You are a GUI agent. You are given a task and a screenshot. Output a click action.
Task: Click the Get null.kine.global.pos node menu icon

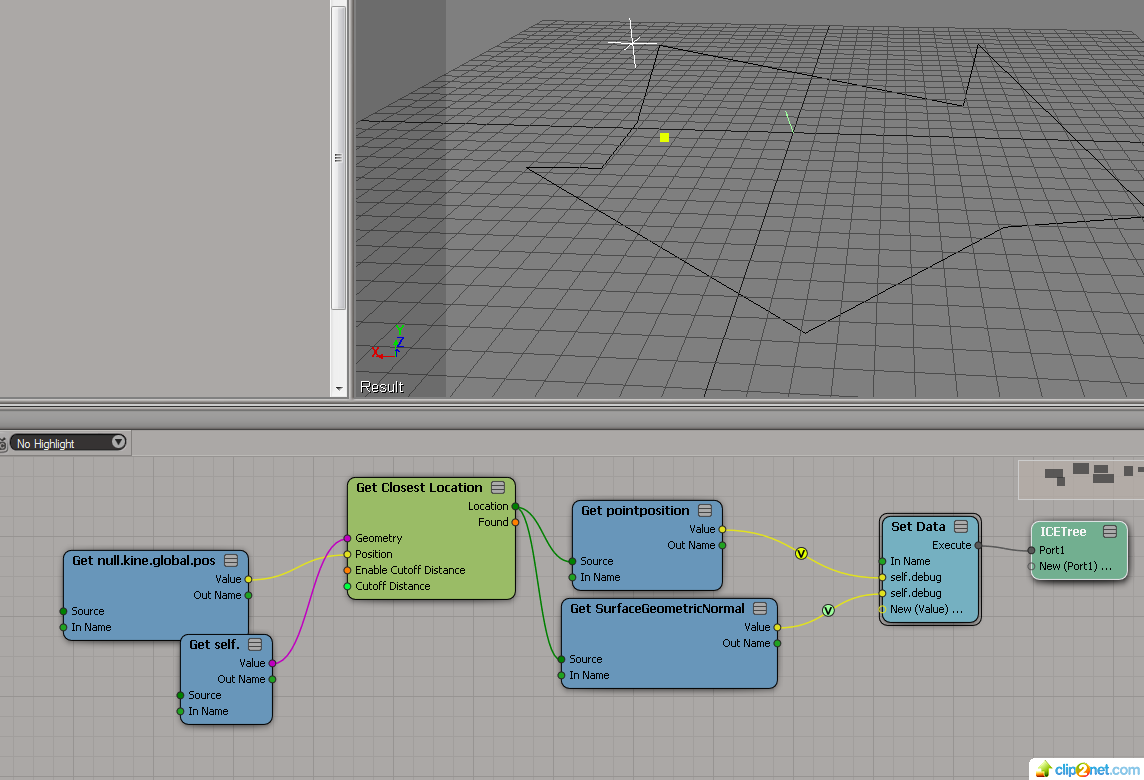(x=231, y=561)
